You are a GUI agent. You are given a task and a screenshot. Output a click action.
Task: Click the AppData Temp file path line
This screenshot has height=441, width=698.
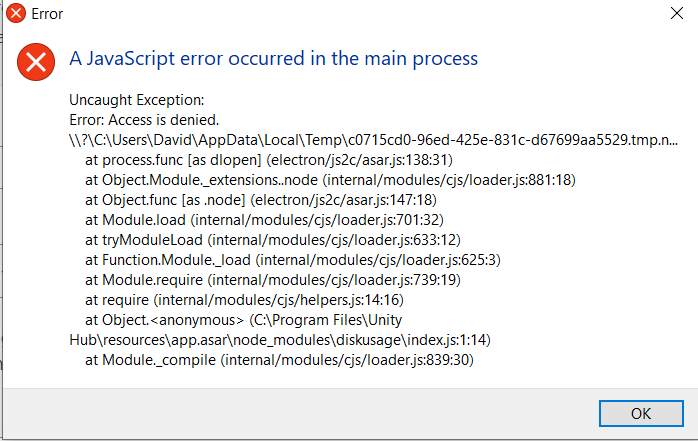(x=373, y=140)
